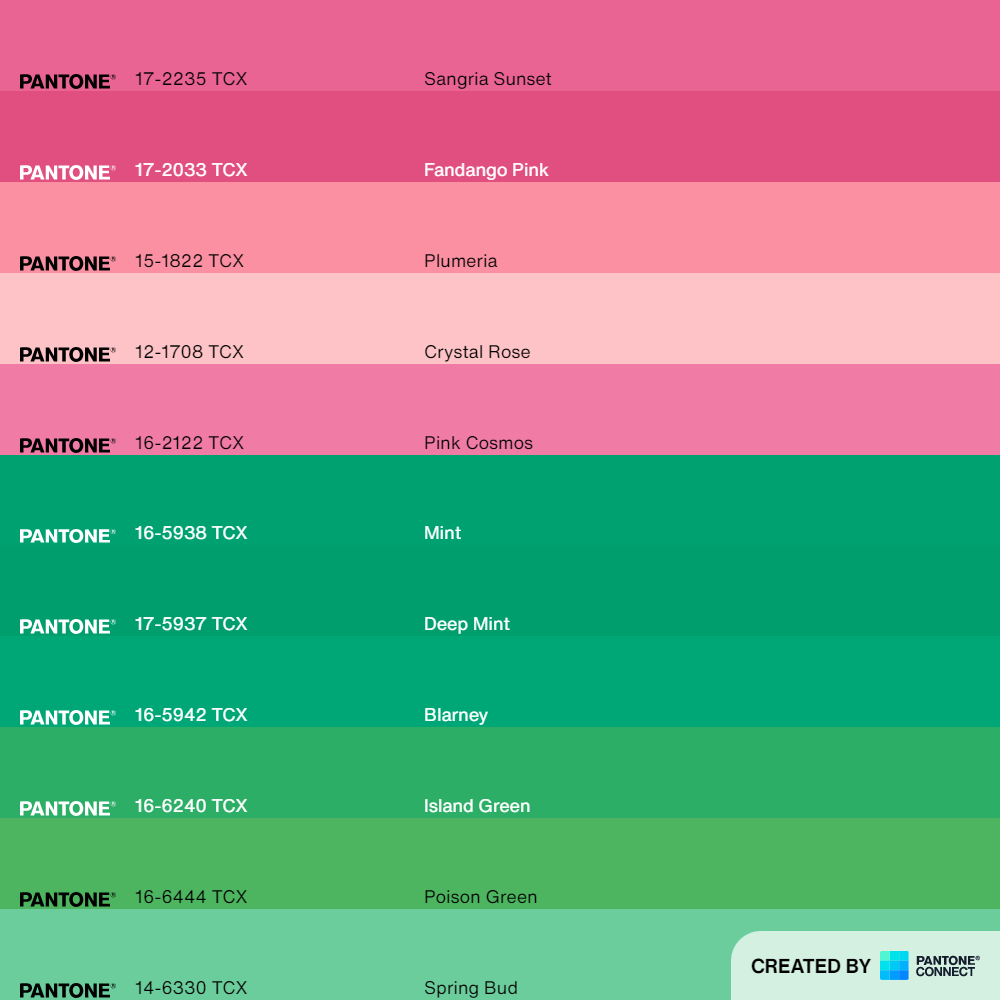
Task: Click the color name Deep Mint
Action: coord(467,624)
